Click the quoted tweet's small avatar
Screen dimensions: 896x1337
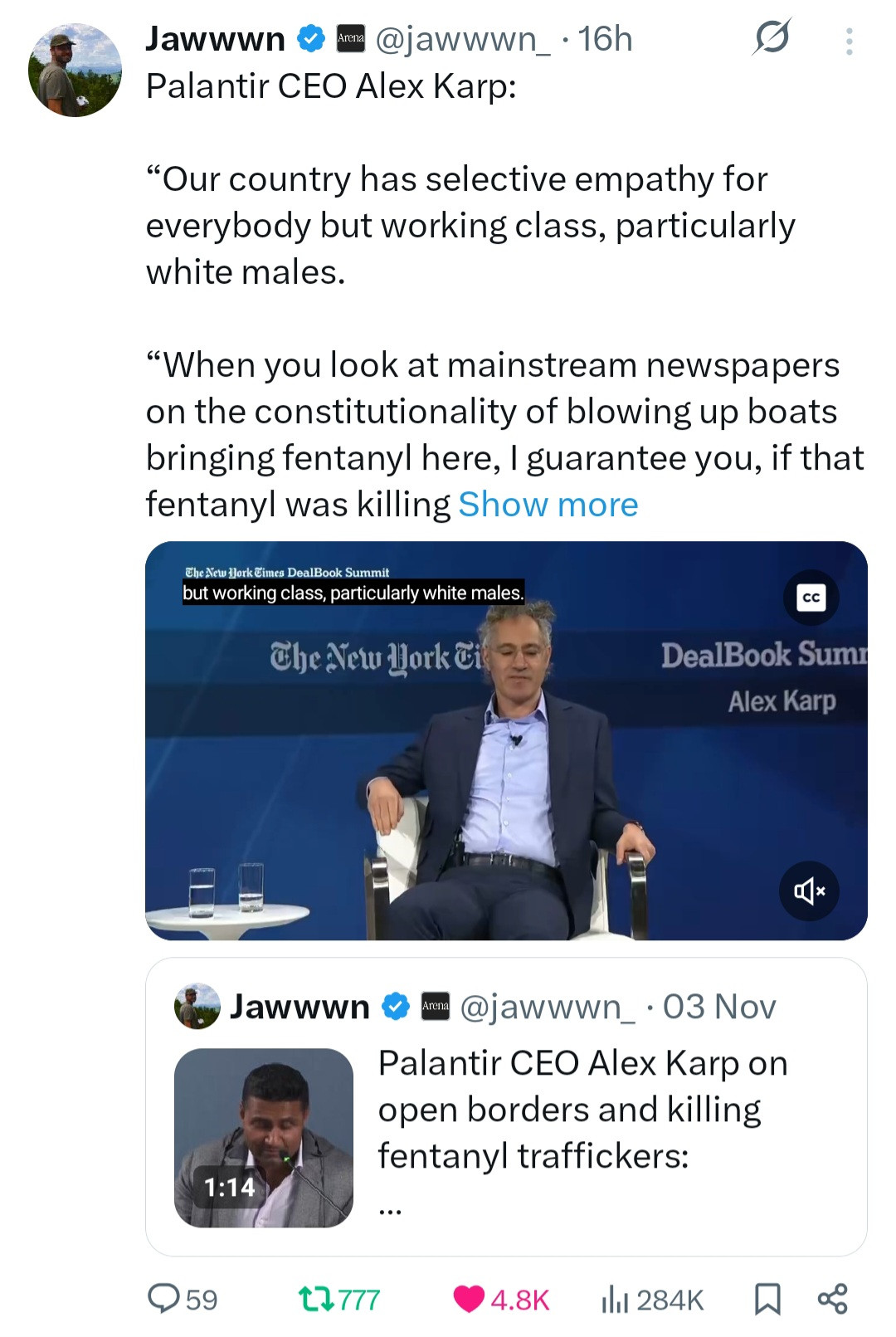click(197, 1007)
